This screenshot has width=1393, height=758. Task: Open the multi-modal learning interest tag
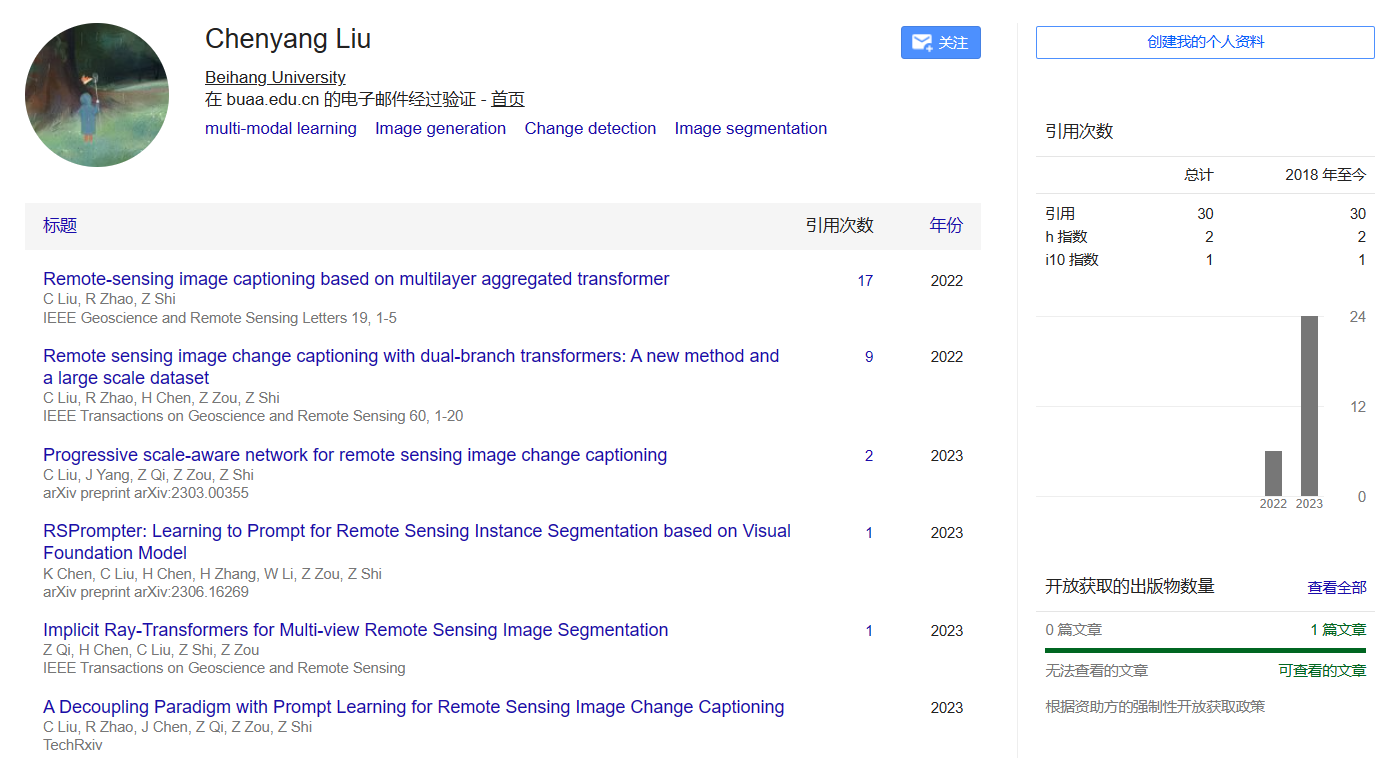point(280,128)
